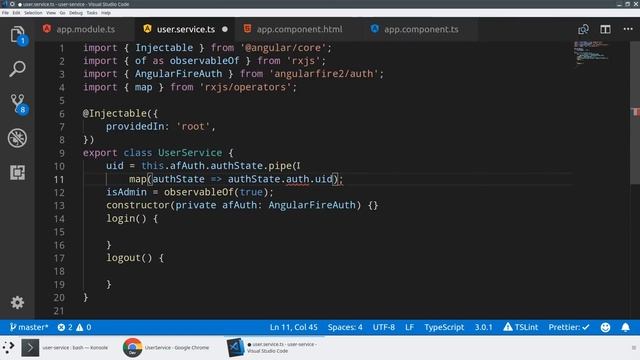Screen dimensions: 640x360
Task: Open the Extensions view in activity bar
Action: [17, 172]
